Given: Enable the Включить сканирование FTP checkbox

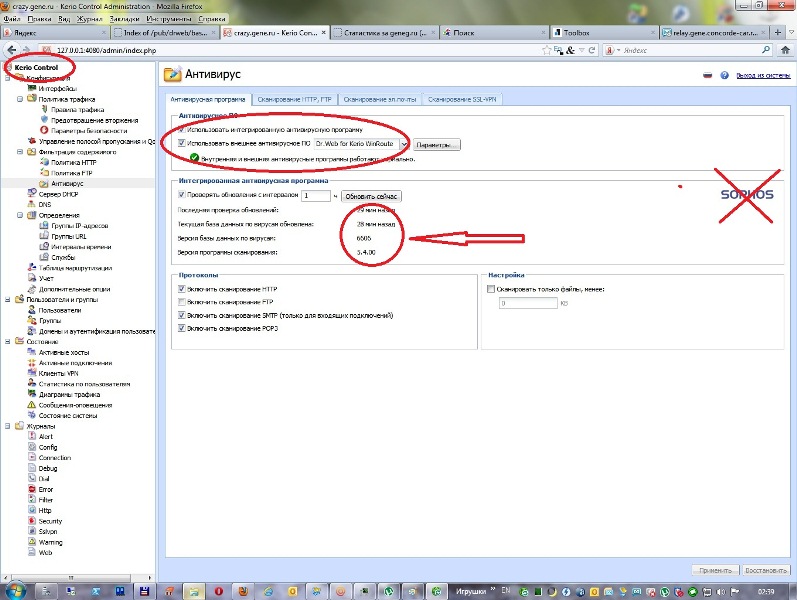Looking at the screenshot, I should (x=181, y=301).
